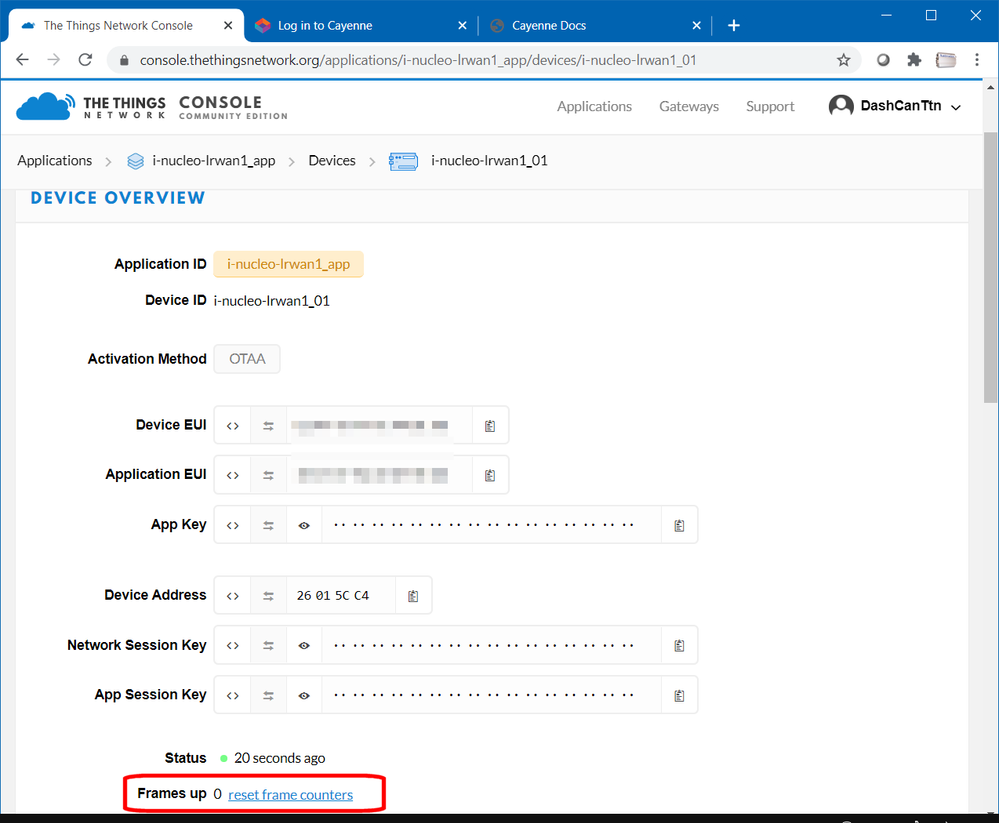The width and height of the screenshot is (999, 823).
Task: Toggle hex format for Application EUI
Action: (233, 475)
